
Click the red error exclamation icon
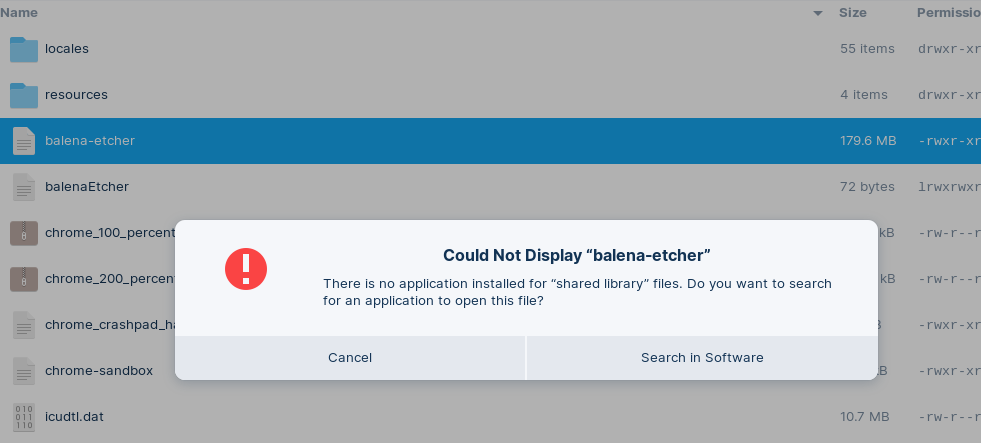tap(246, 269)
